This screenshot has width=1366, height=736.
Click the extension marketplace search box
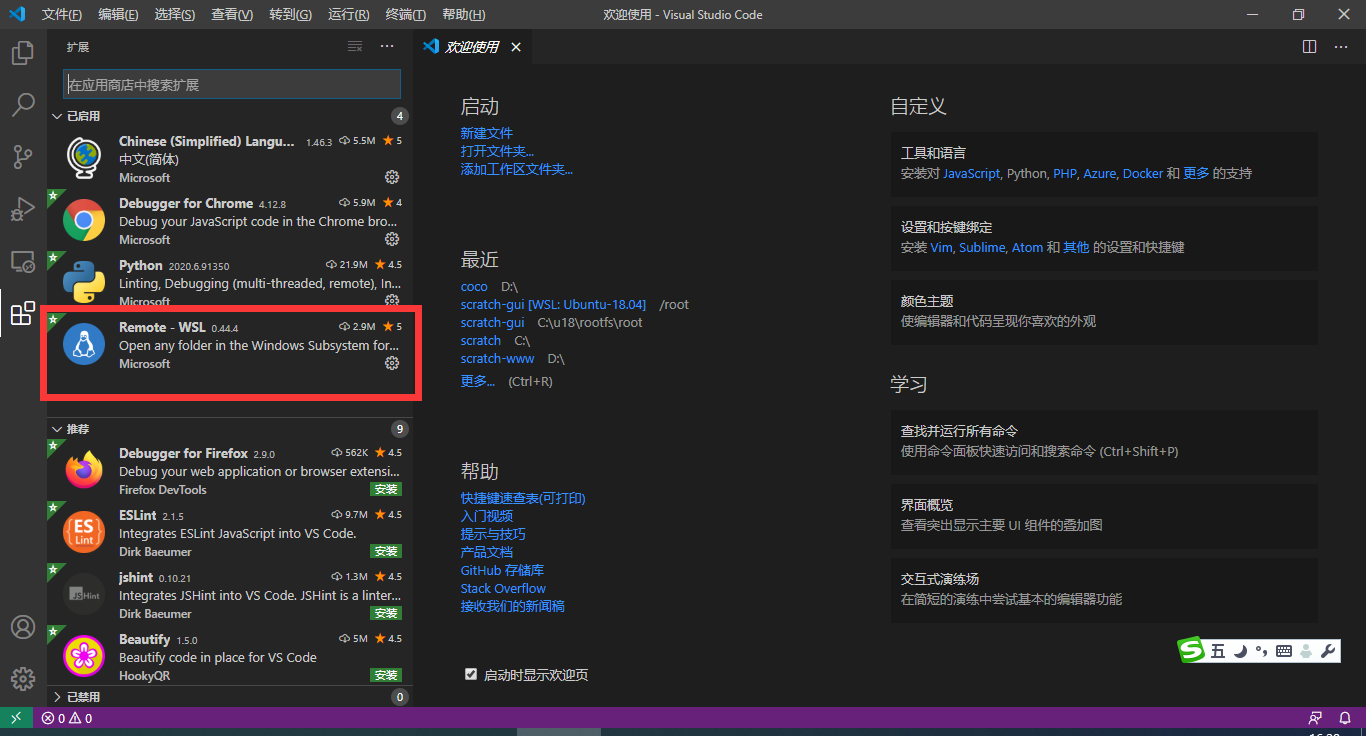pos(231,84)
